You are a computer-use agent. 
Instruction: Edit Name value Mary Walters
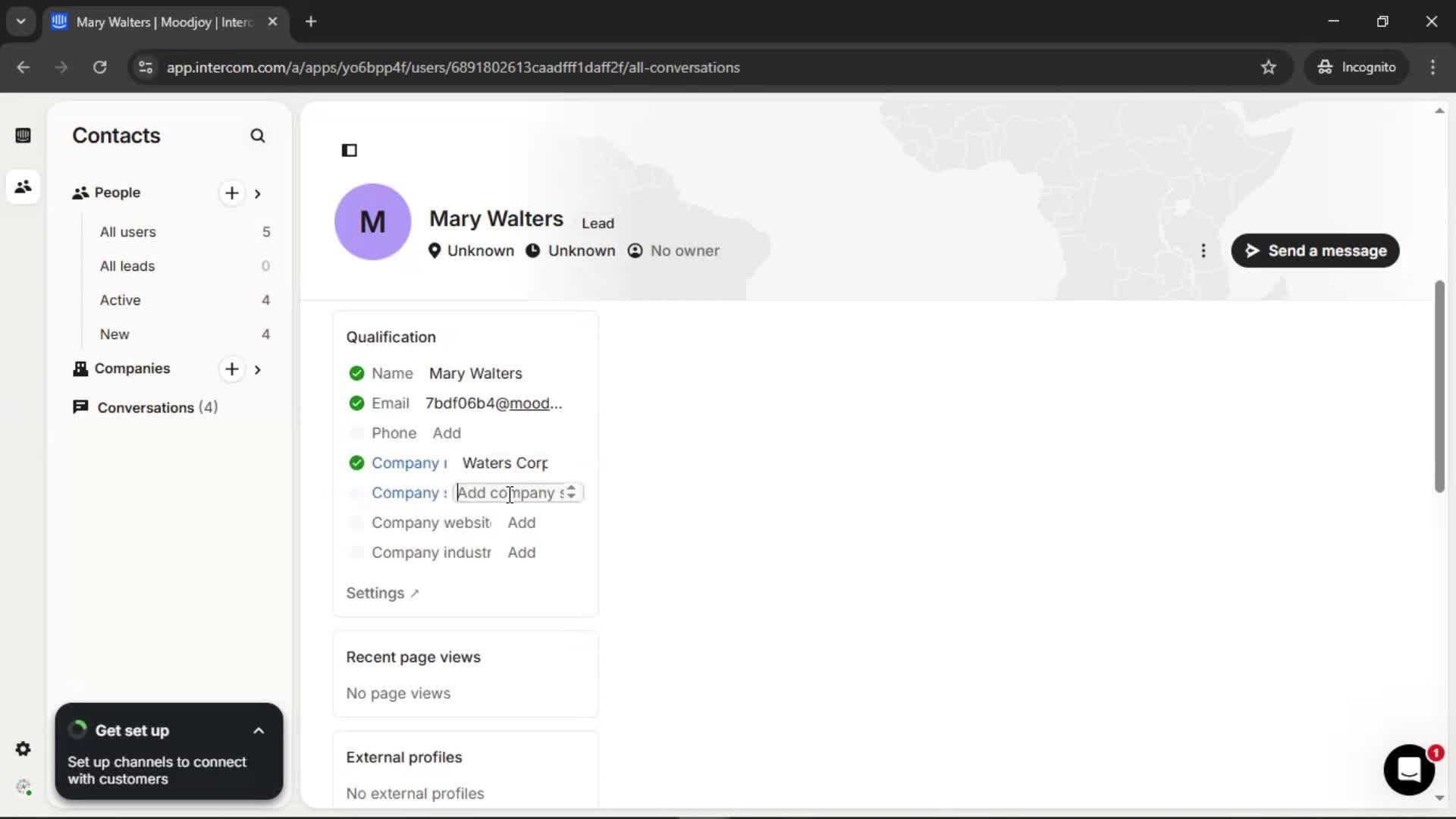tap(475, 374)
